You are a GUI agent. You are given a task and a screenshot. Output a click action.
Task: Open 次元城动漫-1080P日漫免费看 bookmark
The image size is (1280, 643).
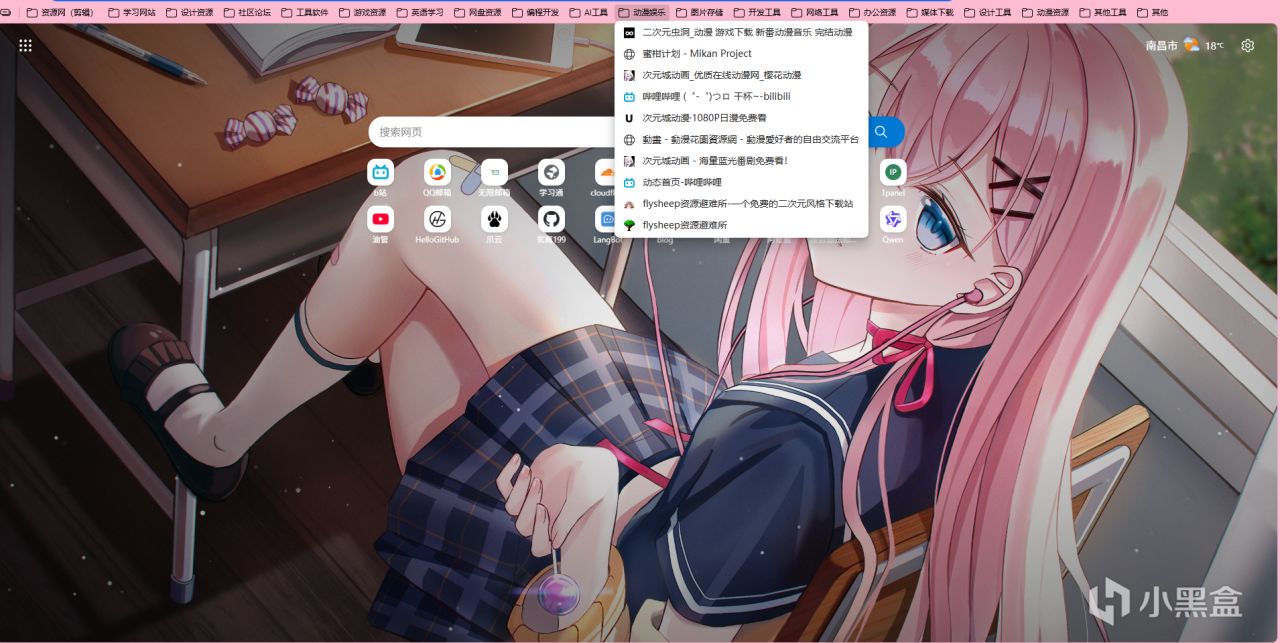point(741,118)
